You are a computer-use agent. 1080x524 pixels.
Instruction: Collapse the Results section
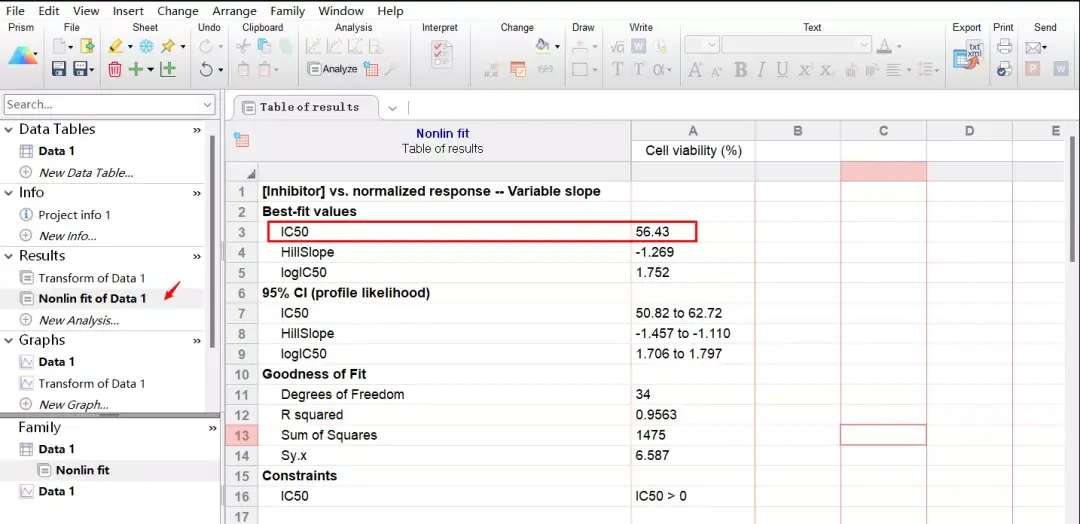[x=10, y=256]
